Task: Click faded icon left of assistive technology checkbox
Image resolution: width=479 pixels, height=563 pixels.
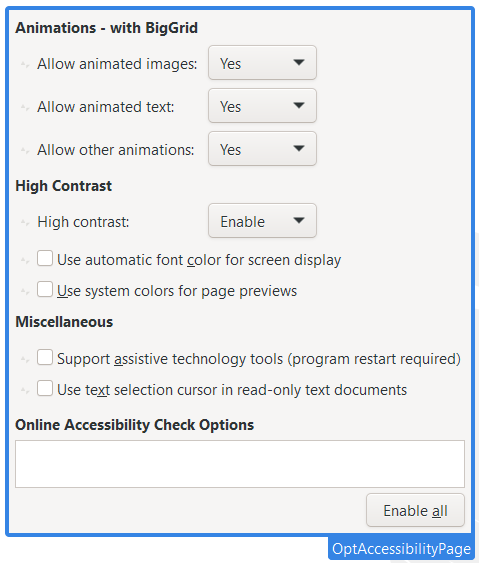Action: point(25,359)
